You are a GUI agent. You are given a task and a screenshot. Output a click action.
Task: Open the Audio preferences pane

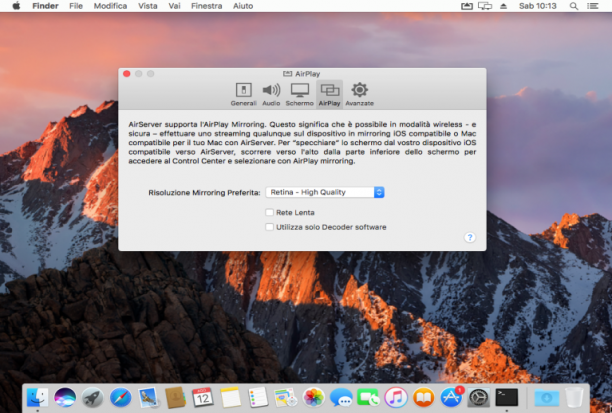[x=271, y=94]
